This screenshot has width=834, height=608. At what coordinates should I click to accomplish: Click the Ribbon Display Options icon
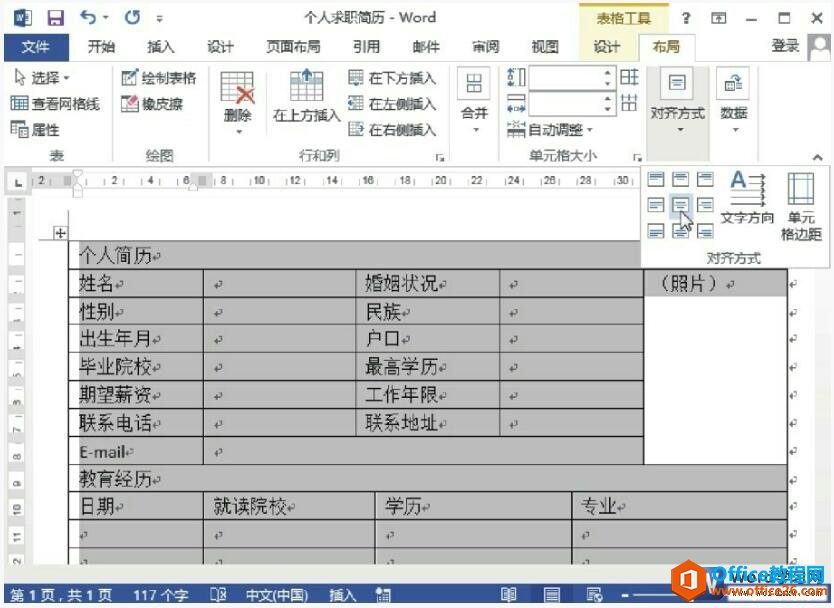(719, 18)
